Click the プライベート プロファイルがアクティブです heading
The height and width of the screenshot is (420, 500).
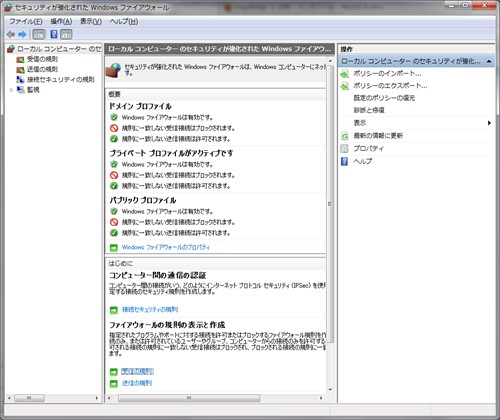coord(171,153)
